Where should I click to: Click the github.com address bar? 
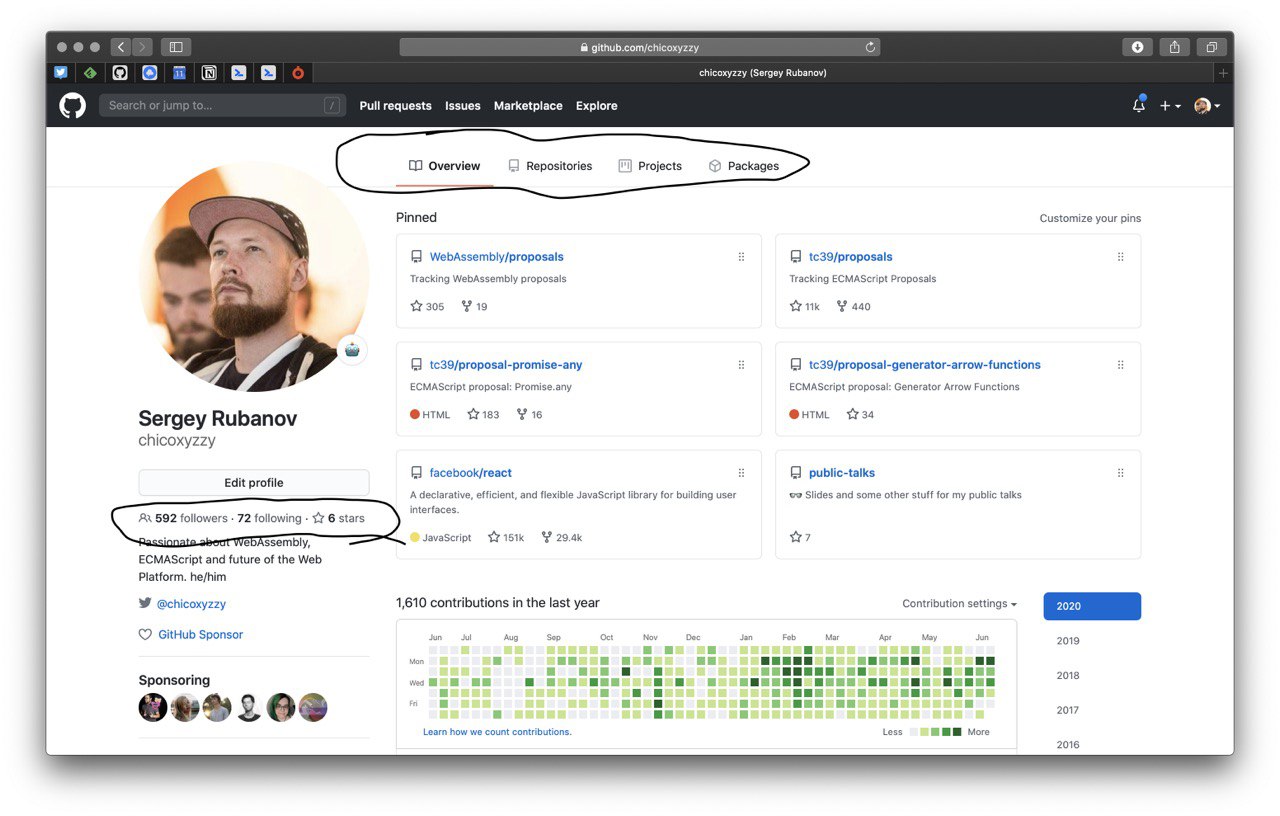[640, 47]
